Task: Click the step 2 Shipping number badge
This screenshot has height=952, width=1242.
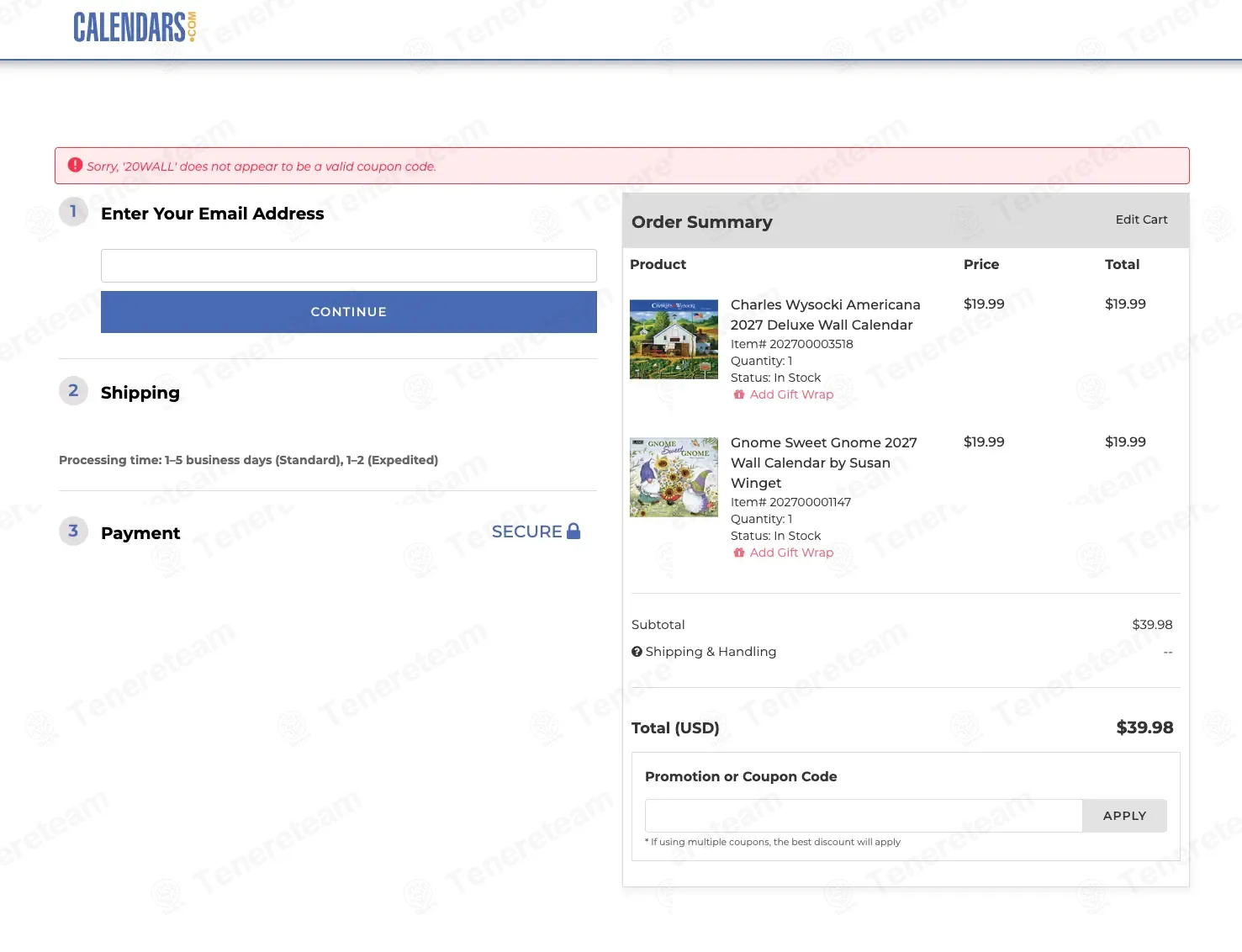Action: click(73, 391)
